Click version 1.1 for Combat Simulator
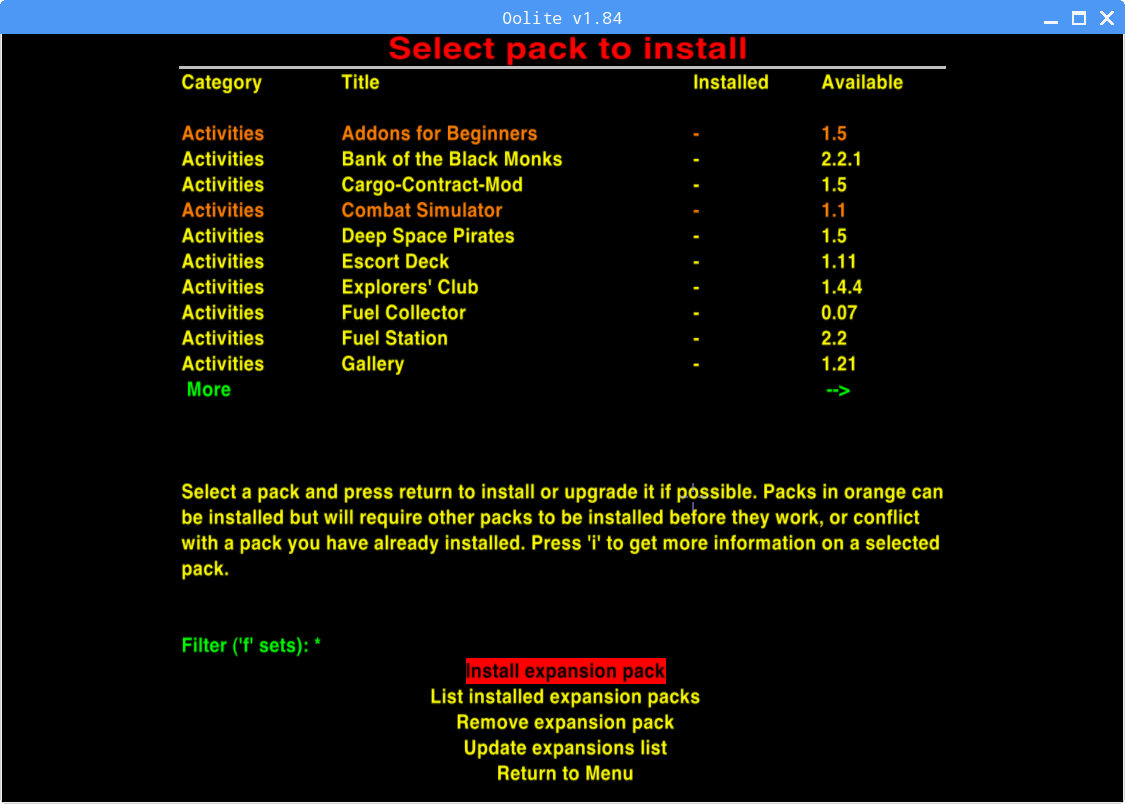The height and width of the screenshot is (804, 1125). click(x=833, y=210)
